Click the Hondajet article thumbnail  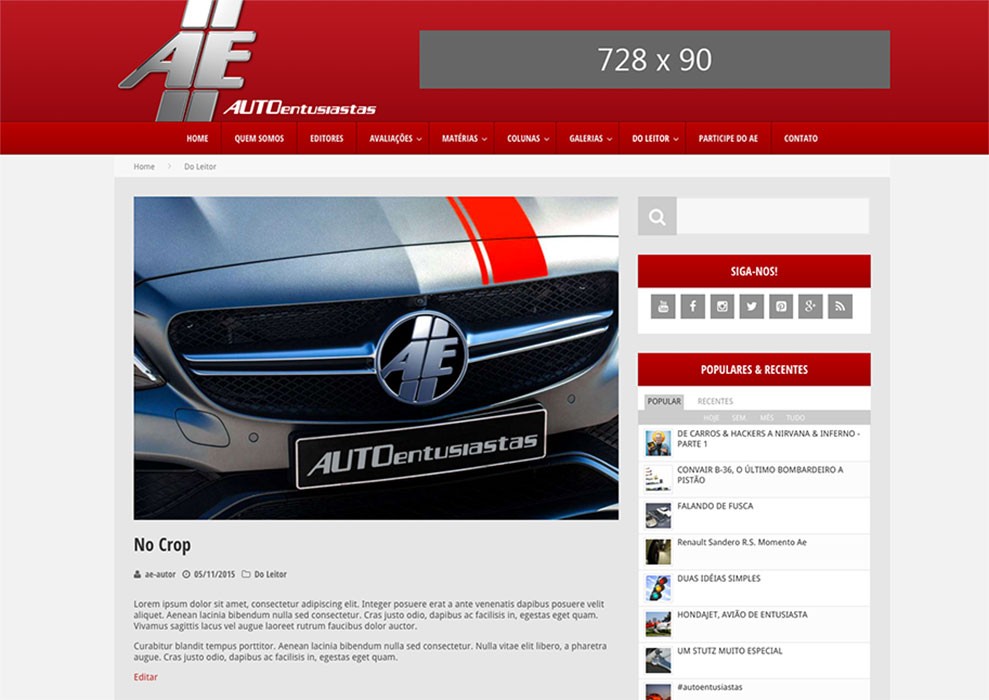(658, 623)
